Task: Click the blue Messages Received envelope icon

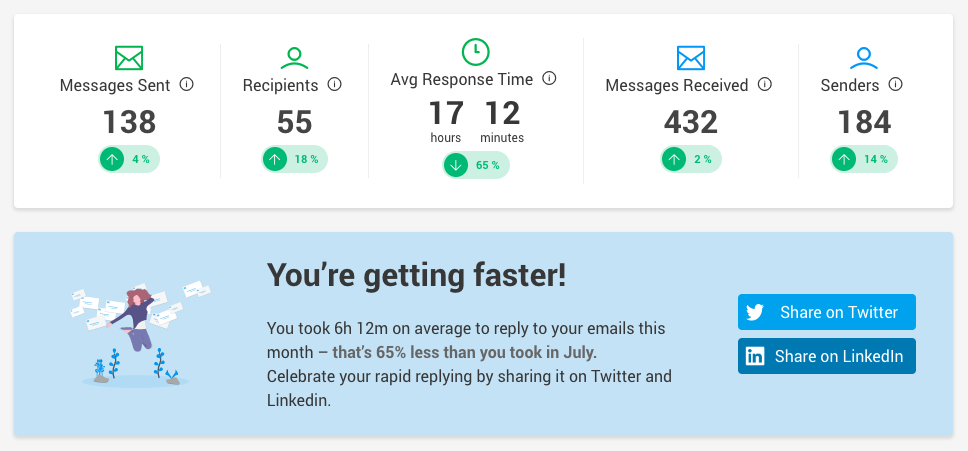Action: 691,58
